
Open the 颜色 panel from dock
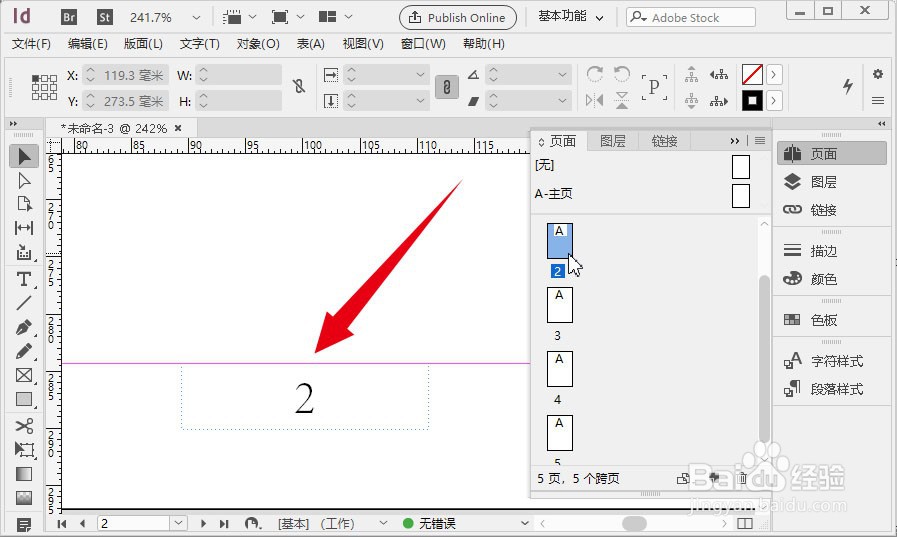pos(824,279)
